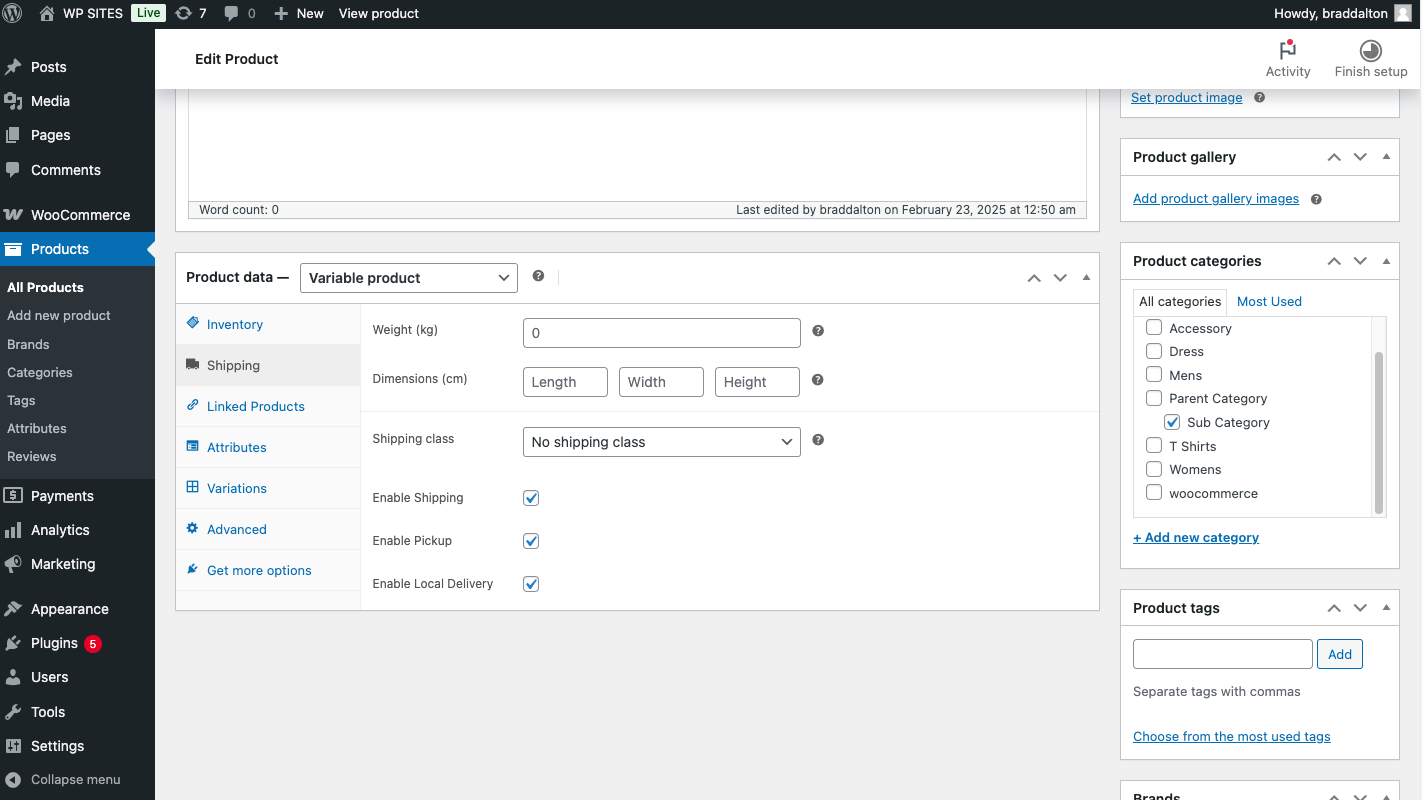Click help icon next to Dimensions fields
Viewport: 1423px width, 800px height.
pyautogui.click(x=818, y=380)
